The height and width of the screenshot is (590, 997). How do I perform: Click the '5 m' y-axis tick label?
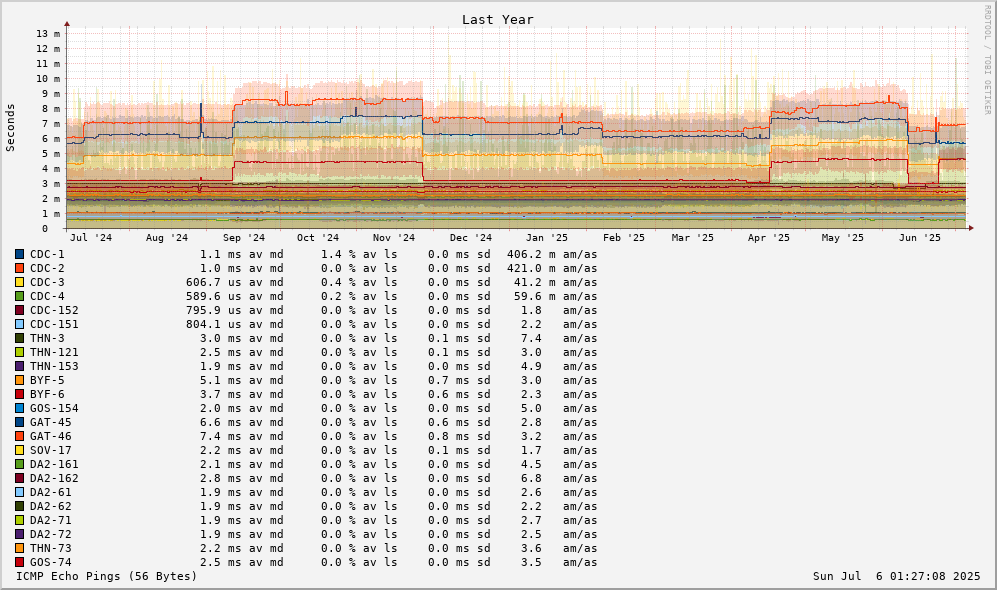click(52, 154)
